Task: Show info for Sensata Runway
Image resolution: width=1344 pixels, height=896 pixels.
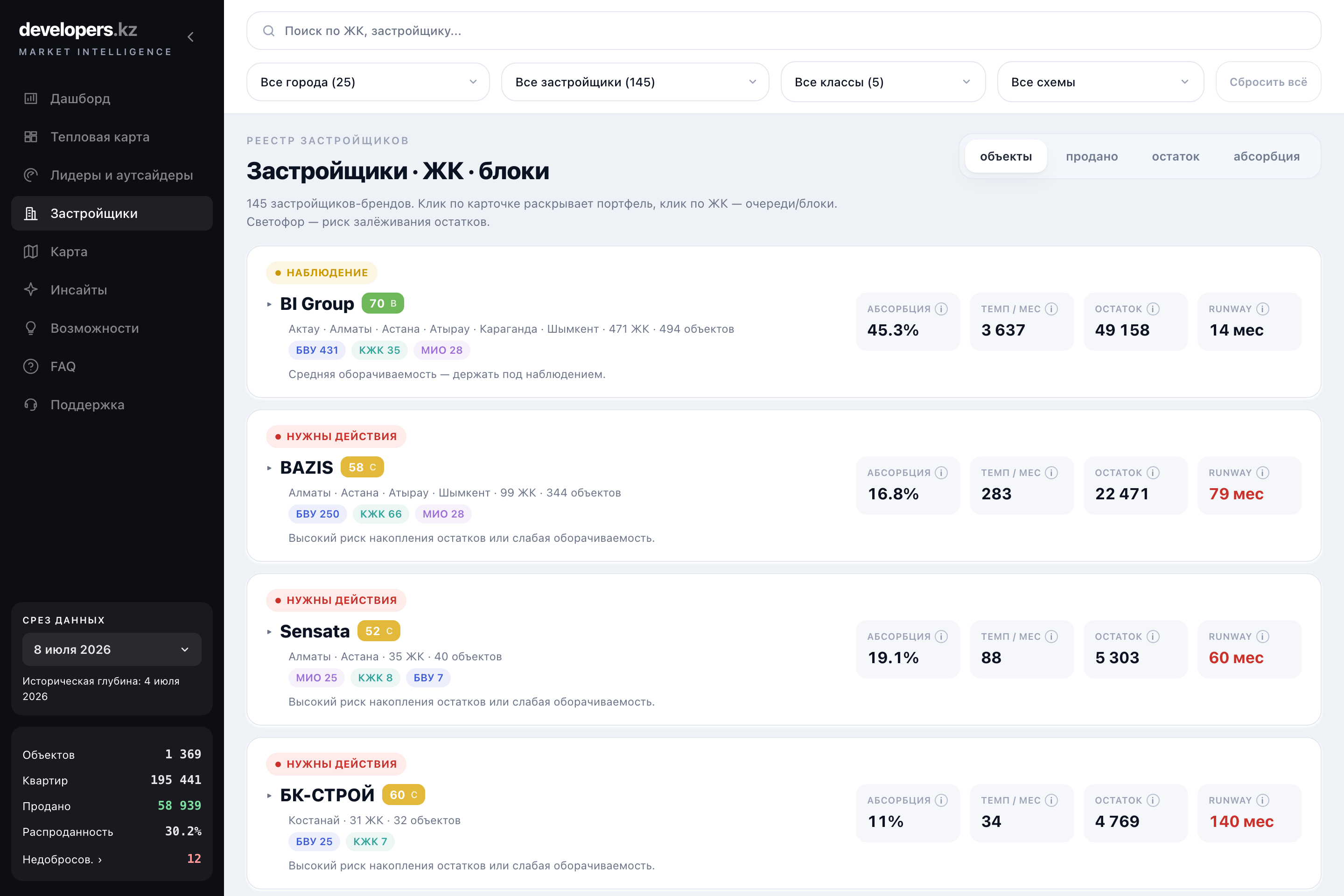Action: tap(1263, 637)
